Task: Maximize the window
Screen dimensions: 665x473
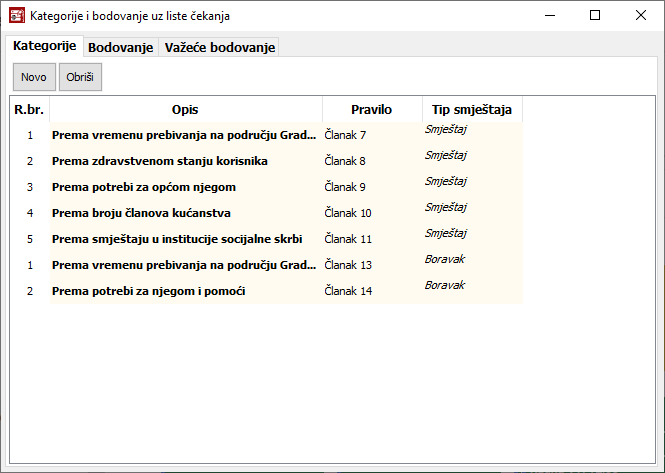Action: tap(595, 16)
